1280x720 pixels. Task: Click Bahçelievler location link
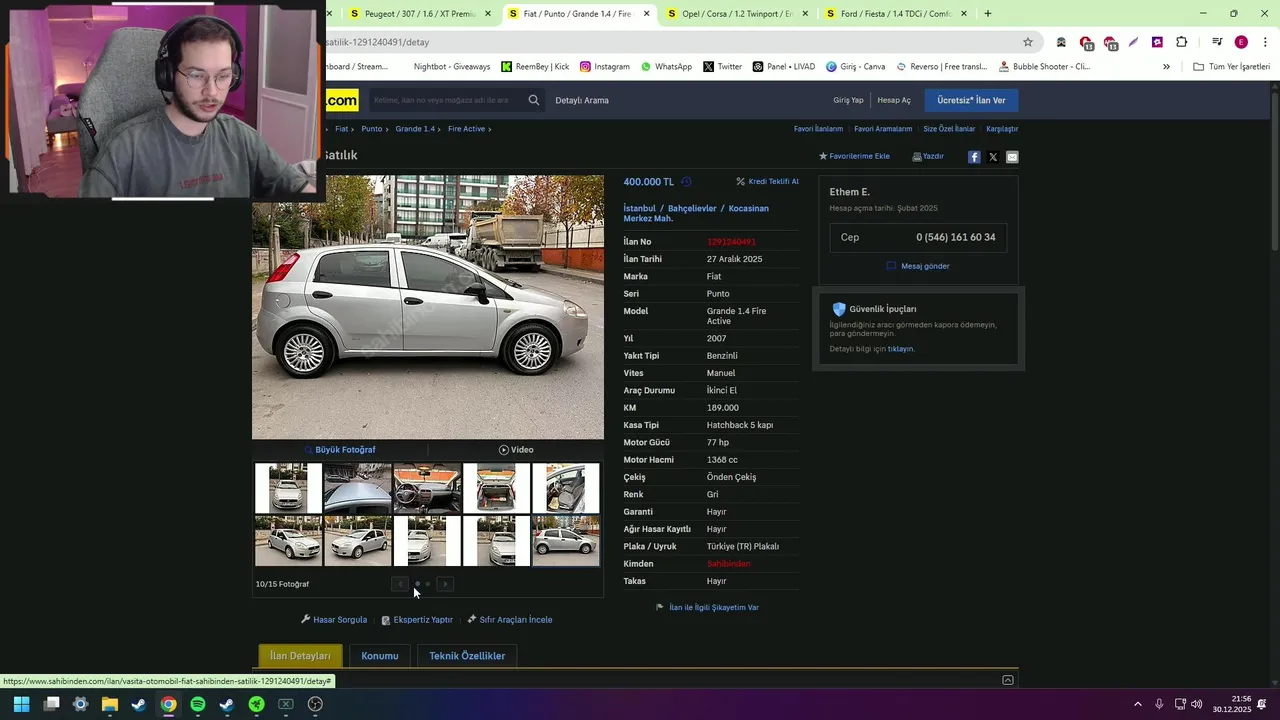pos(692,208)
